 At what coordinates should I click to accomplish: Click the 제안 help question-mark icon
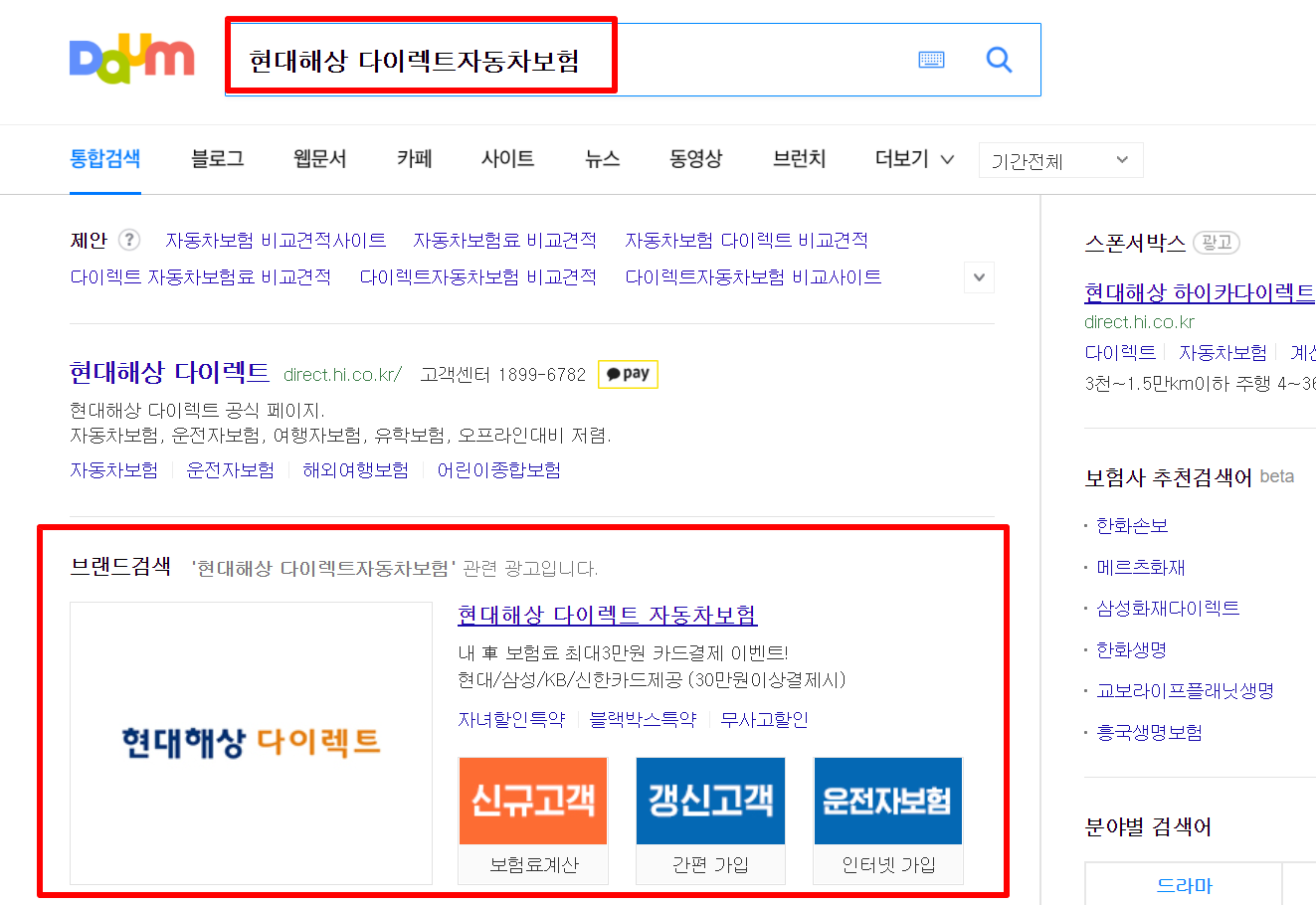(x=129, y=240)
